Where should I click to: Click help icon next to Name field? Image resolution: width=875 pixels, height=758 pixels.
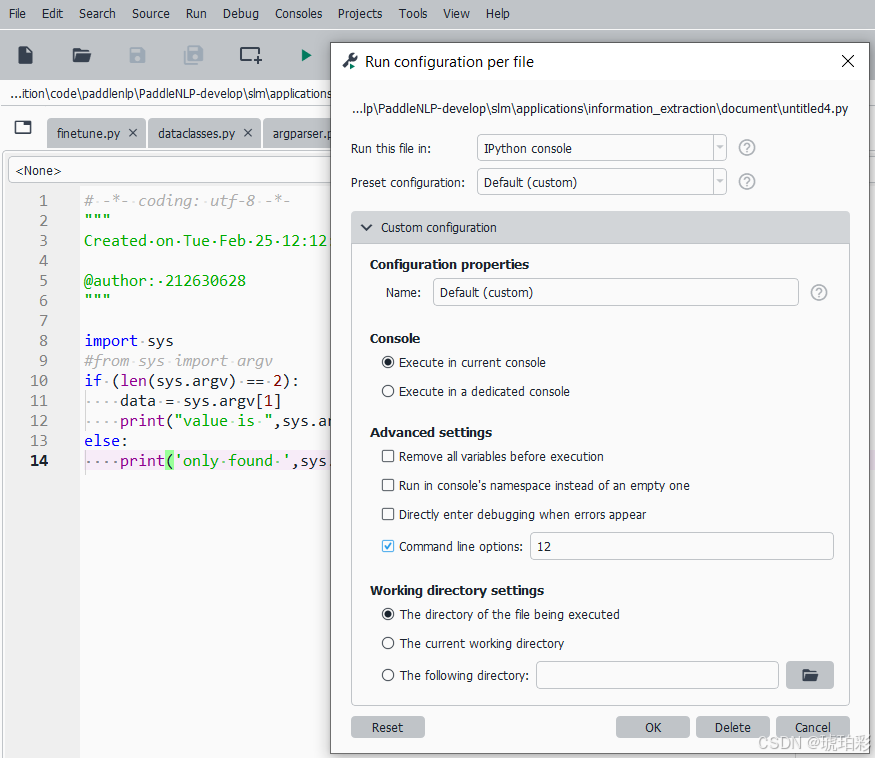[x=819, y=292]
